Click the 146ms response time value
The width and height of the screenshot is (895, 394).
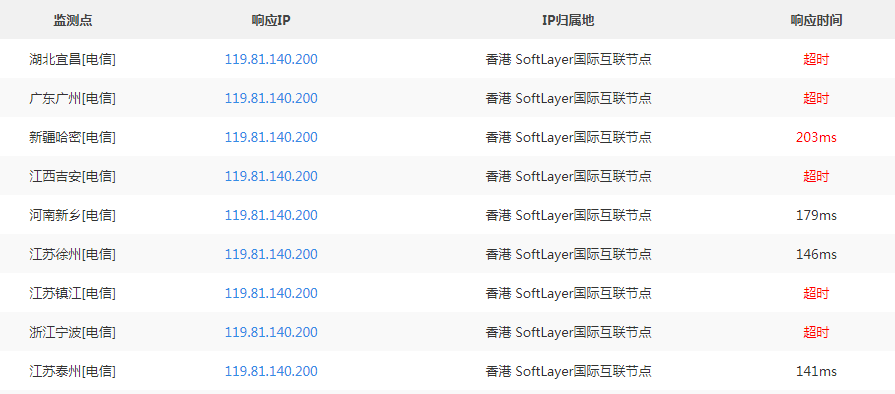[816, 254]
